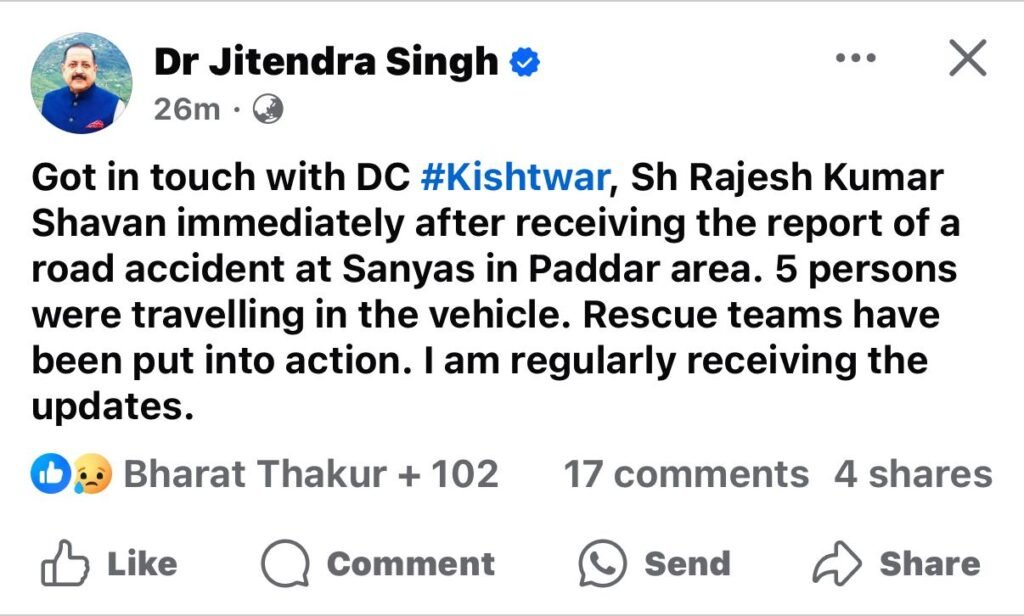1024x616 pixels.
Task: View reactions from Bharat Thakur + 102
Action: pyautogui.click(x=310, y=474)
